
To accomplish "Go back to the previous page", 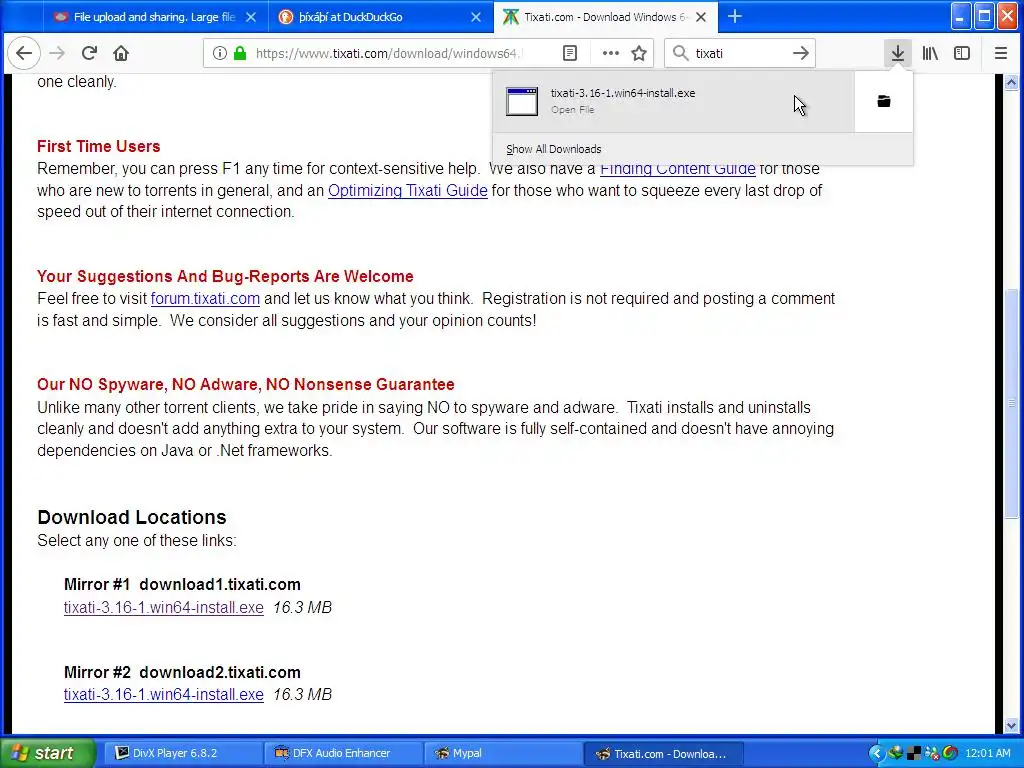I will (24, 53).
